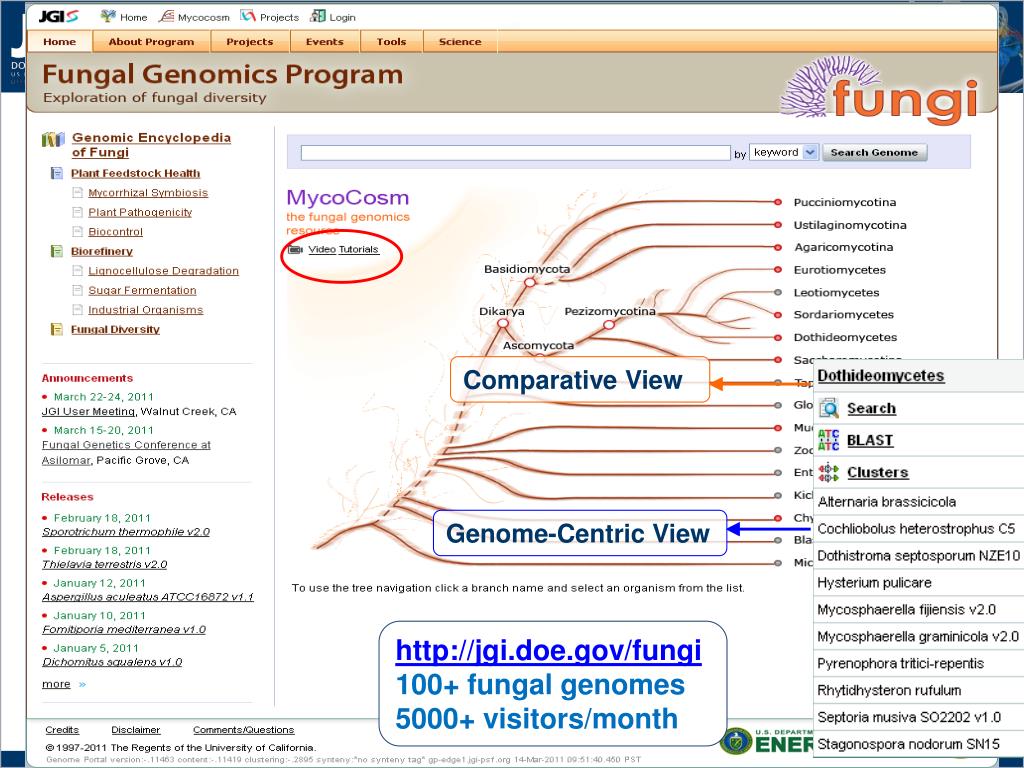Click the Leotiomycetes branch label
1024x768 pixels.
pos(836,293)
